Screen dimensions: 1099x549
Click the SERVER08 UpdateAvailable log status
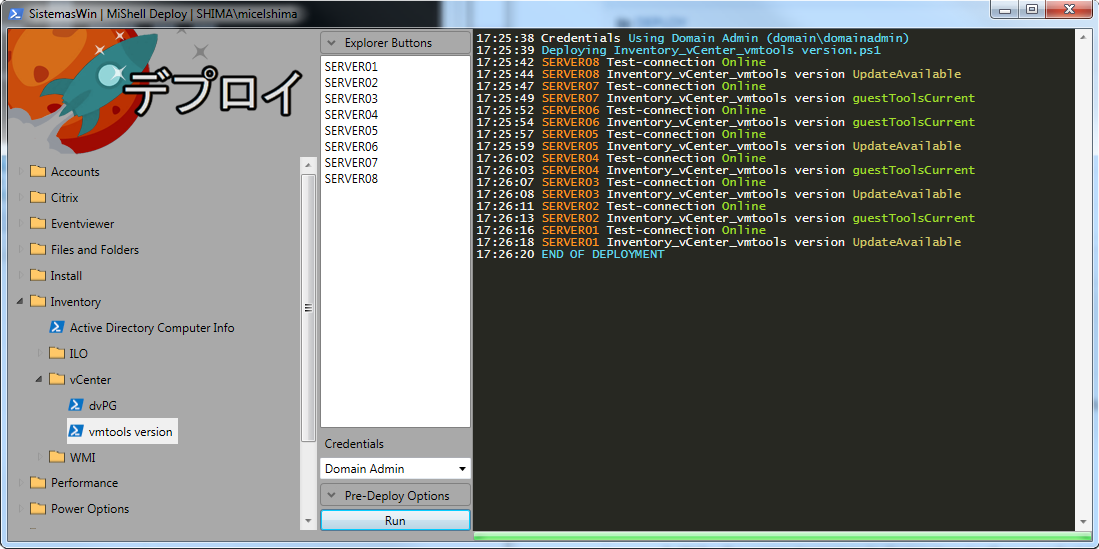pos(906,74)
